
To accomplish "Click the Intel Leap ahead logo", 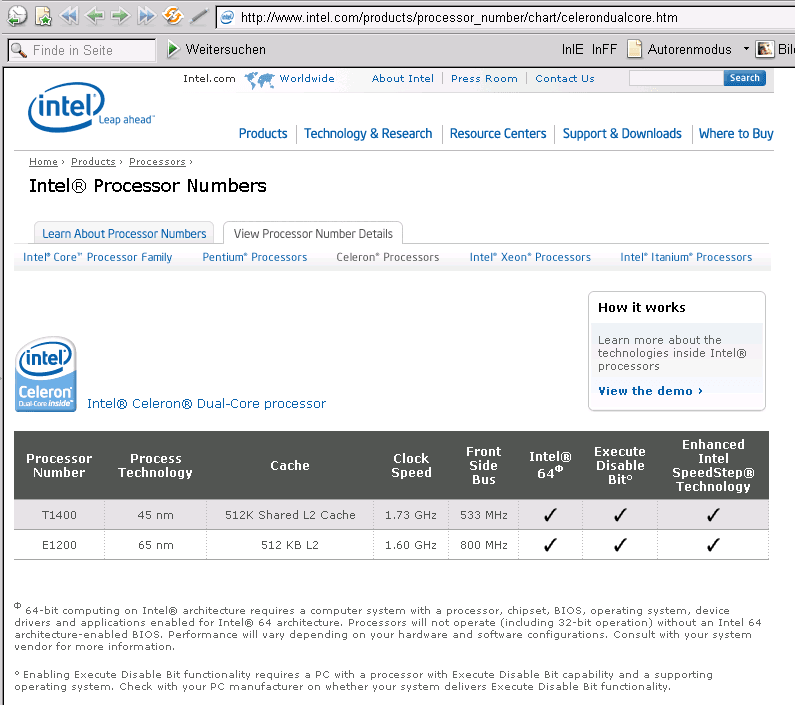I will [91, 108].
